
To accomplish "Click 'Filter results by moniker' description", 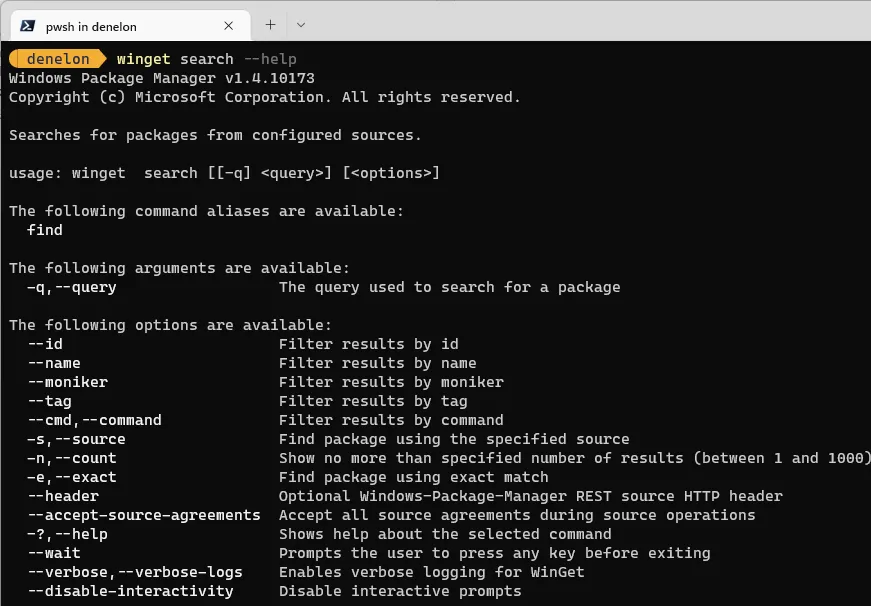I will click(x=391, y=382).
